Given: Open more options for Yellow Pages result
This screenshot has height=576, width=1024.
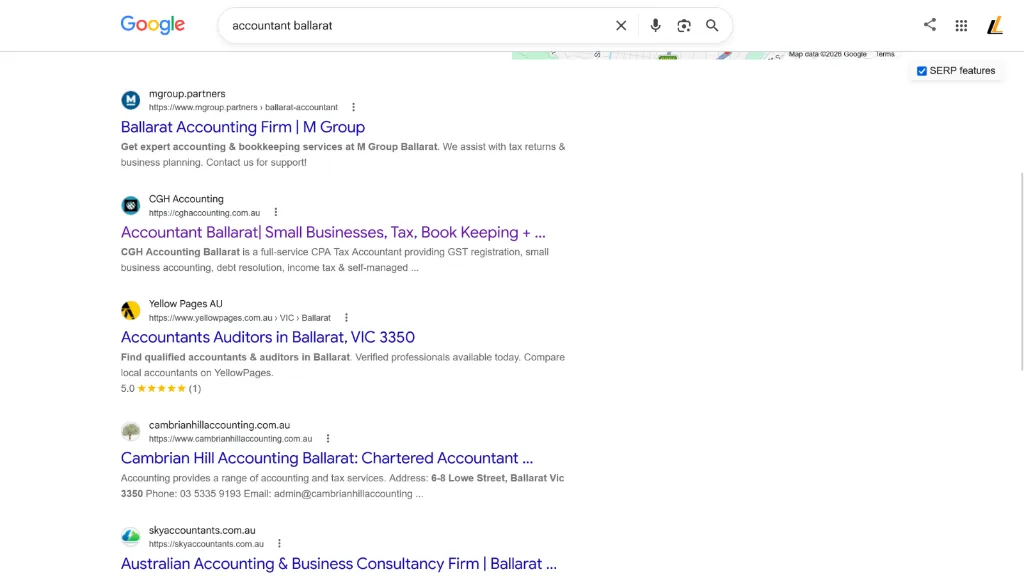Looking at the screenshot, I should tap(346, 317).
